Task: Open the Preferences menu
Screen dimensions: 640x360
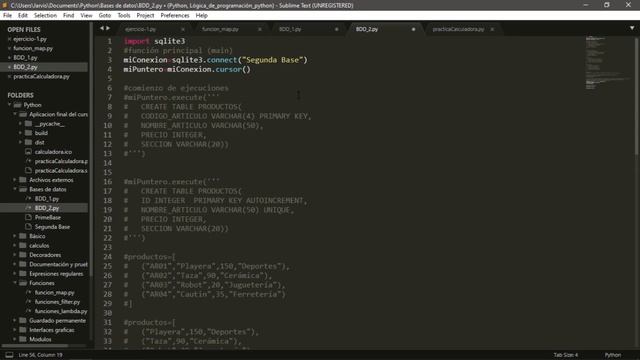Action: click(x=175, y=16)
